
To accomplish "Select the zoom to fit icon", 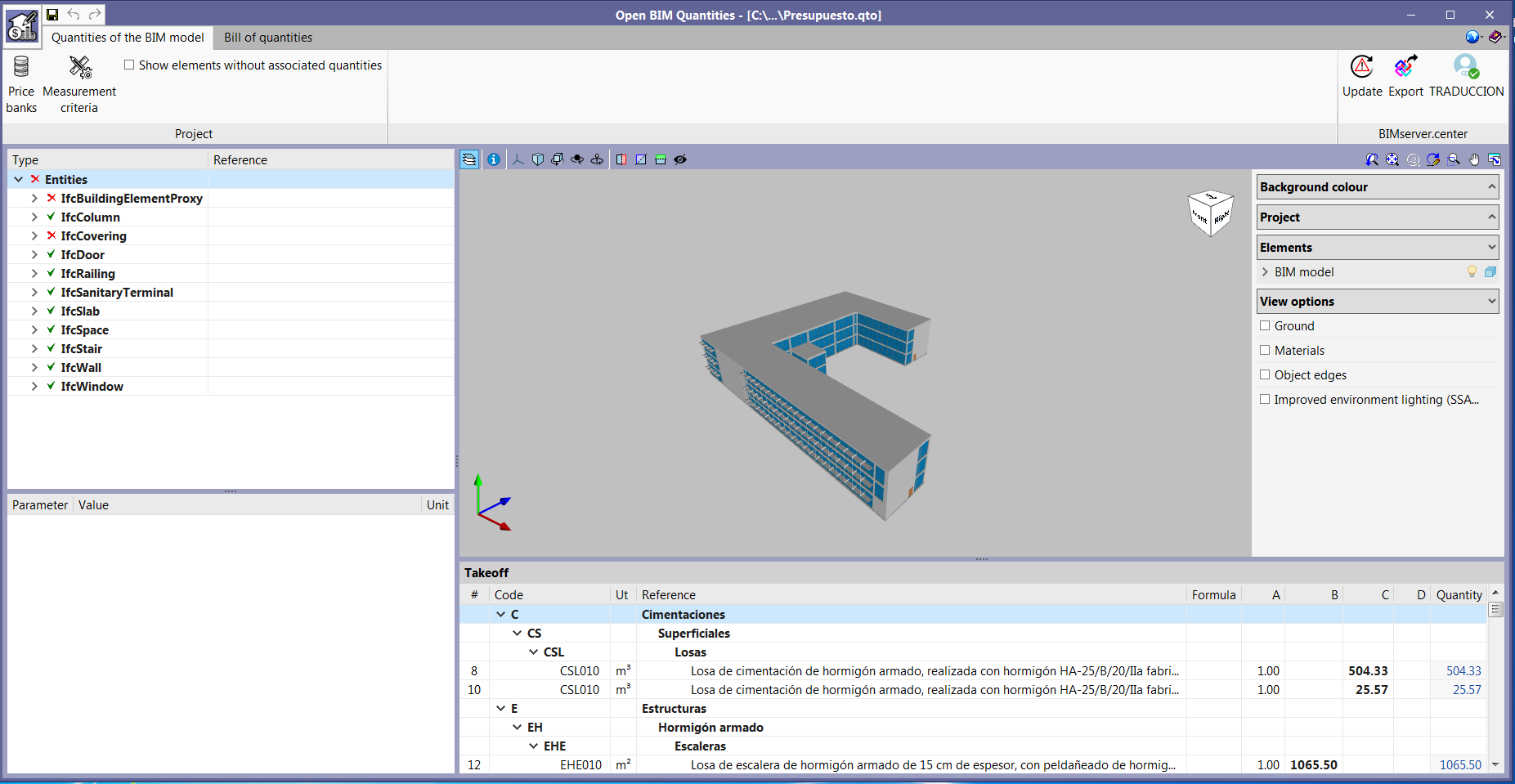I will coord(1392,159).
